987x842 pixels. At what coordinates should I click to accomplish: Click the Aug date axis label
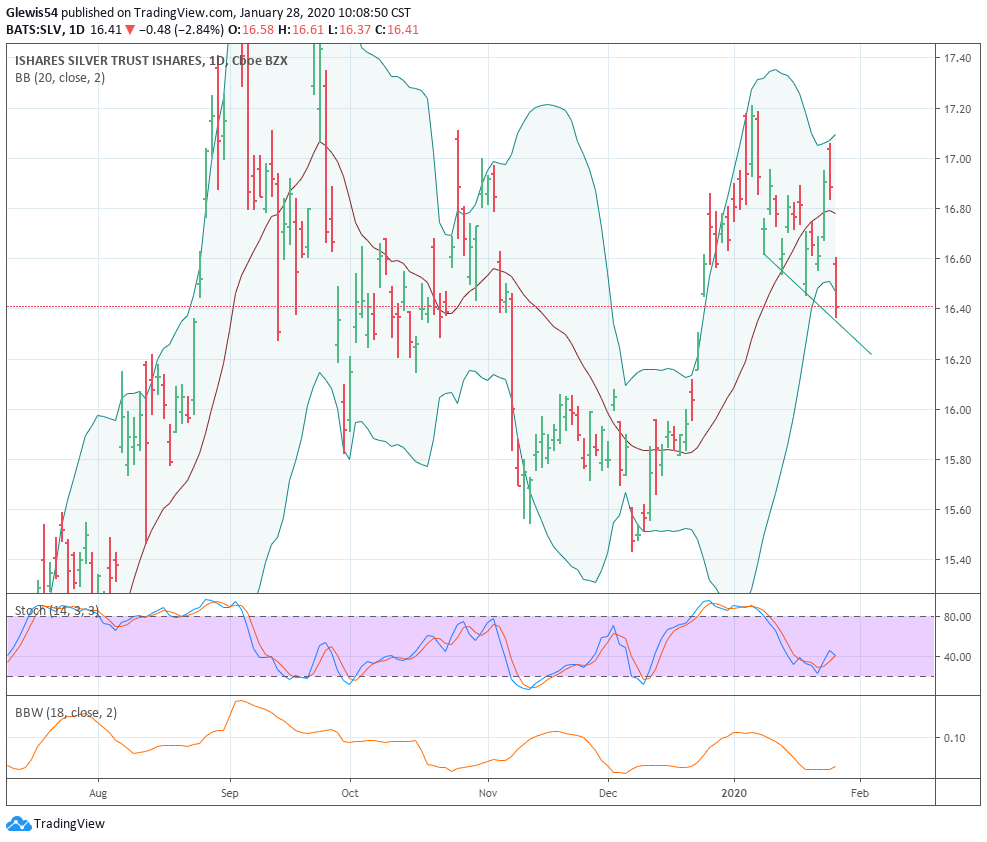(x=98, y=793)
